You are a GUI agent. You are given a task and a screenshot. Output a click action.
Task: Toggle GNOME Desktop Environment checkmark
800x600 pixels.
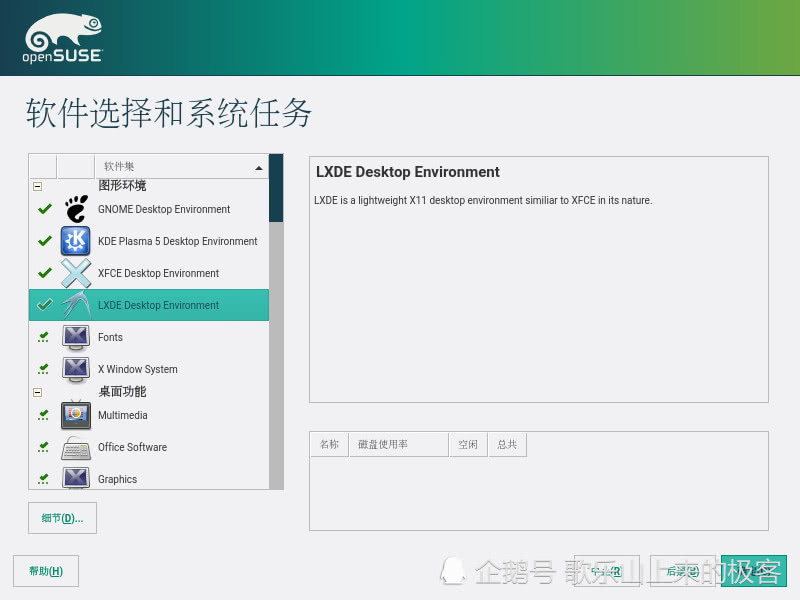[x=45, y=209]
